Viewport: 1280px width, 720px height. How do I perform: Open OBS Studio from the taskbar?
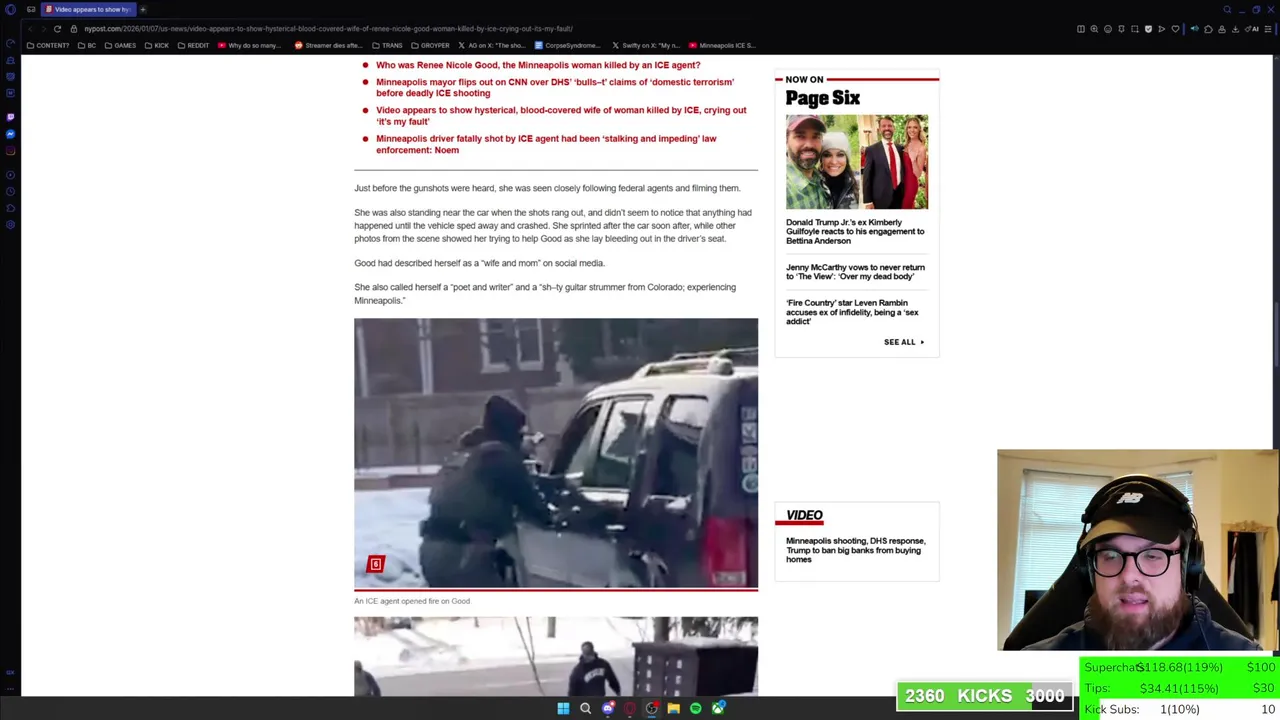click(x=651, y=709)
